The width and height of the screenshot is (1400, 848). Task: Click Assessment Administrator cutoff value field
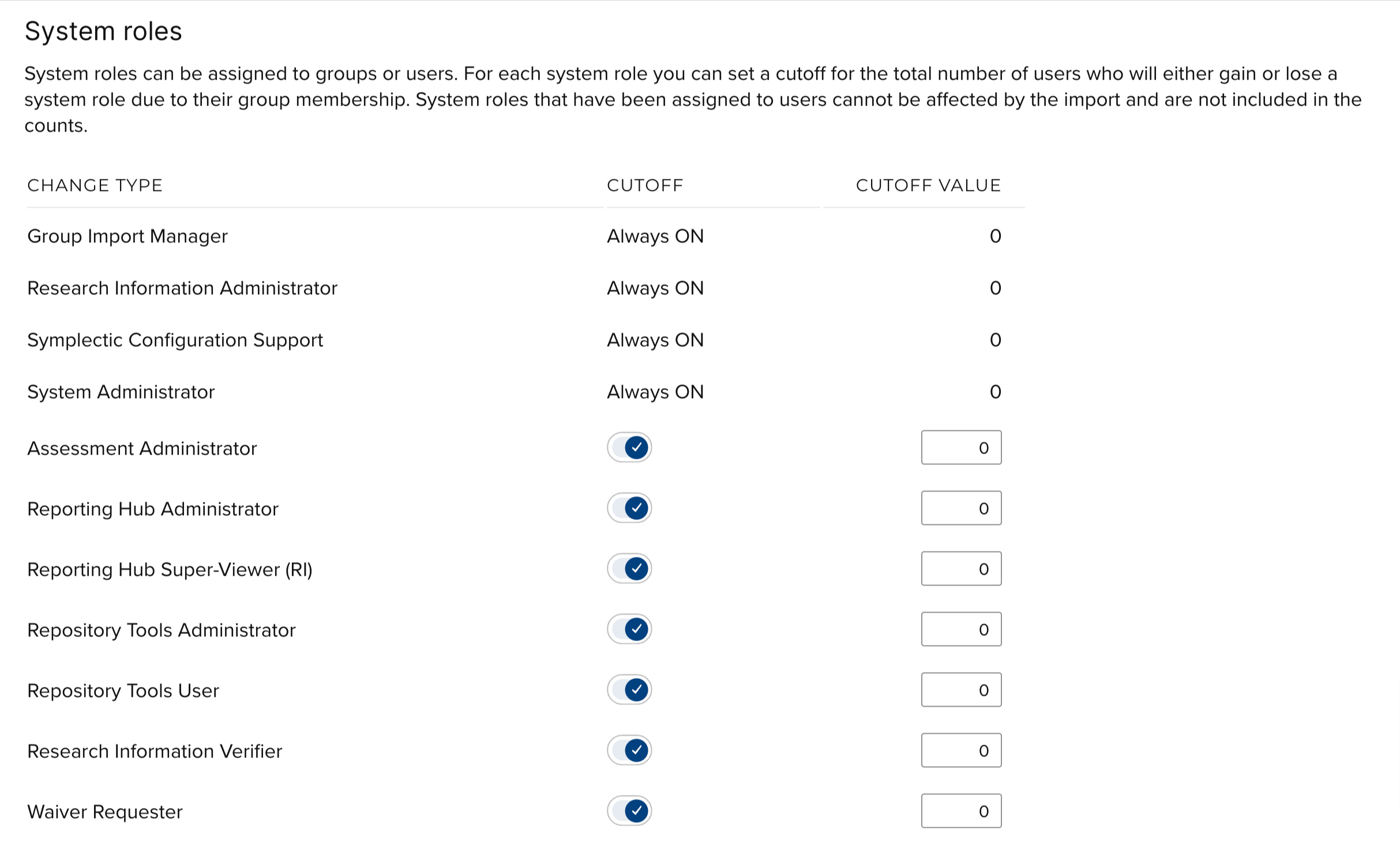(x=961, y=448)
